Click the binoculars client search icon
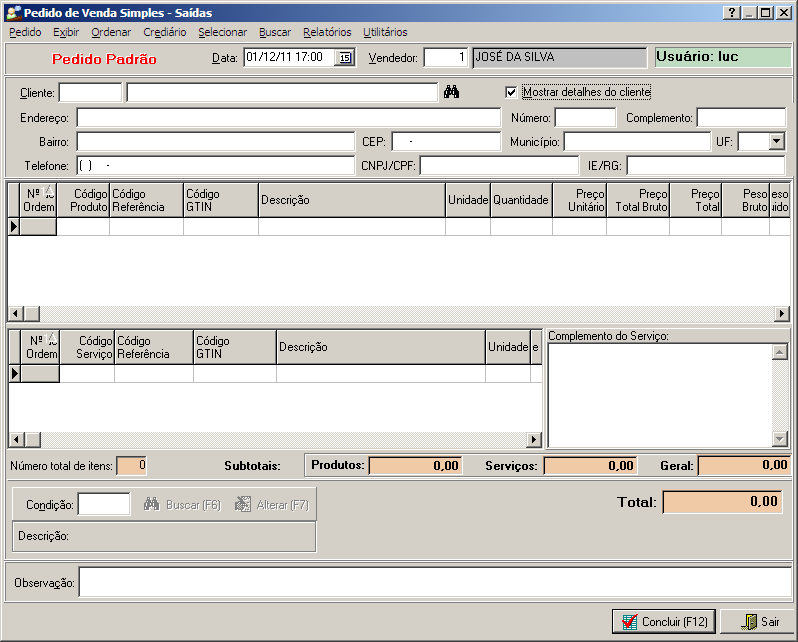Viewport: 798px width, 642px height. (x=451, y=92)
